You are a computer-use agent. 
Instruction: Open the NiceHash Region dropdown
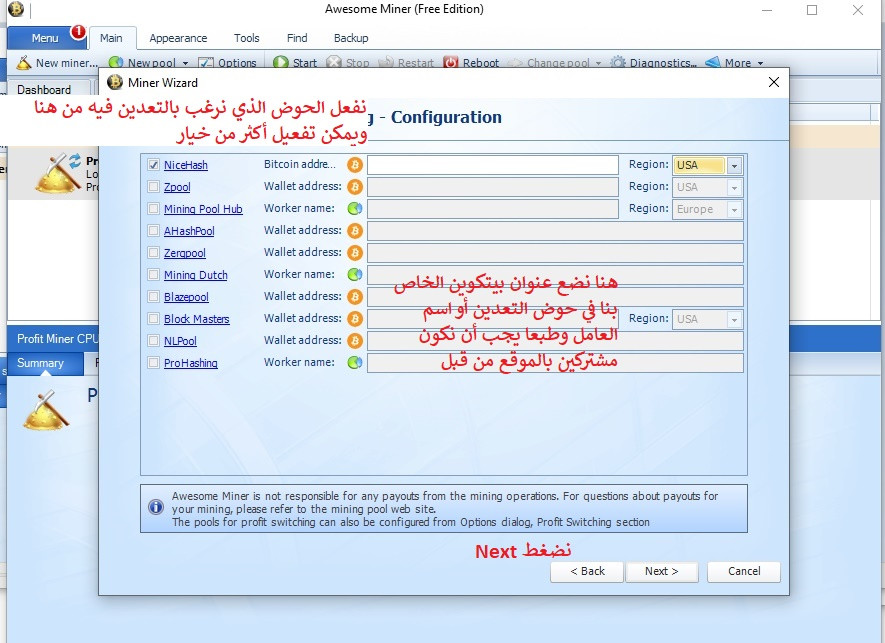[x=734, y=165]
